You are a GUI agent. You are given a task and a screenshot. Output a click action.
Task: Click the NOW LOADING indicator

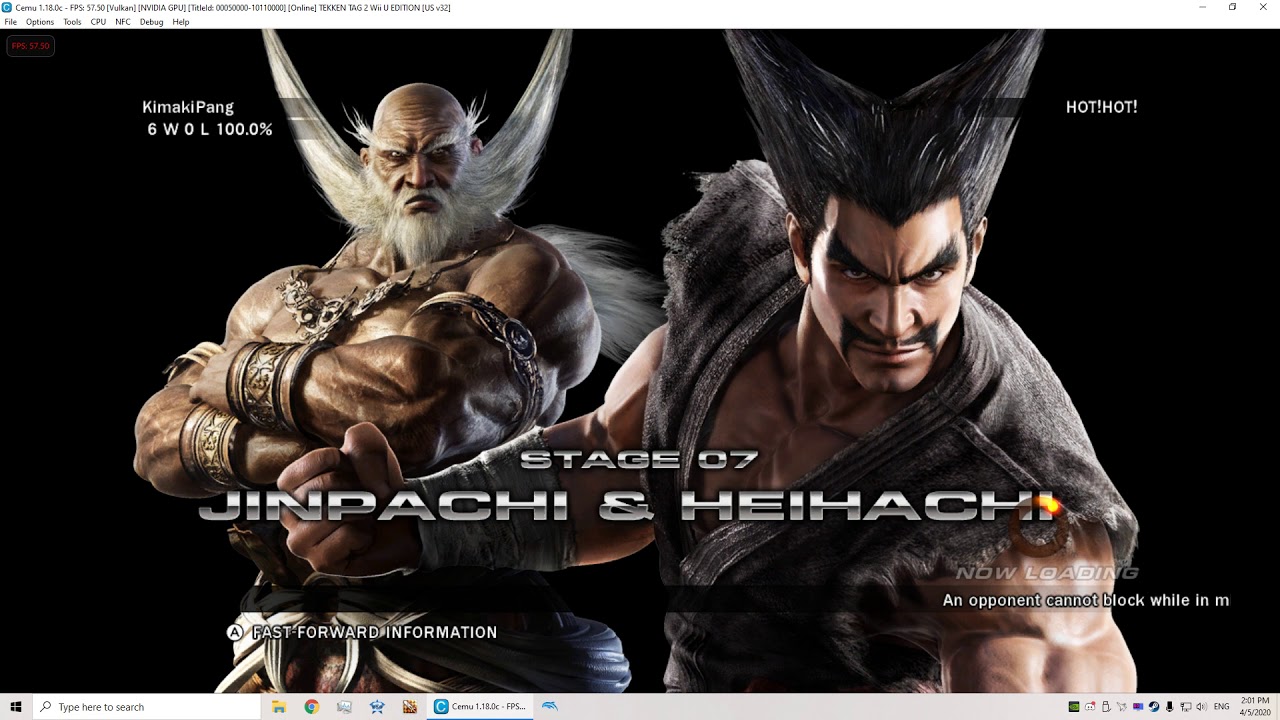coord(1046,573)
